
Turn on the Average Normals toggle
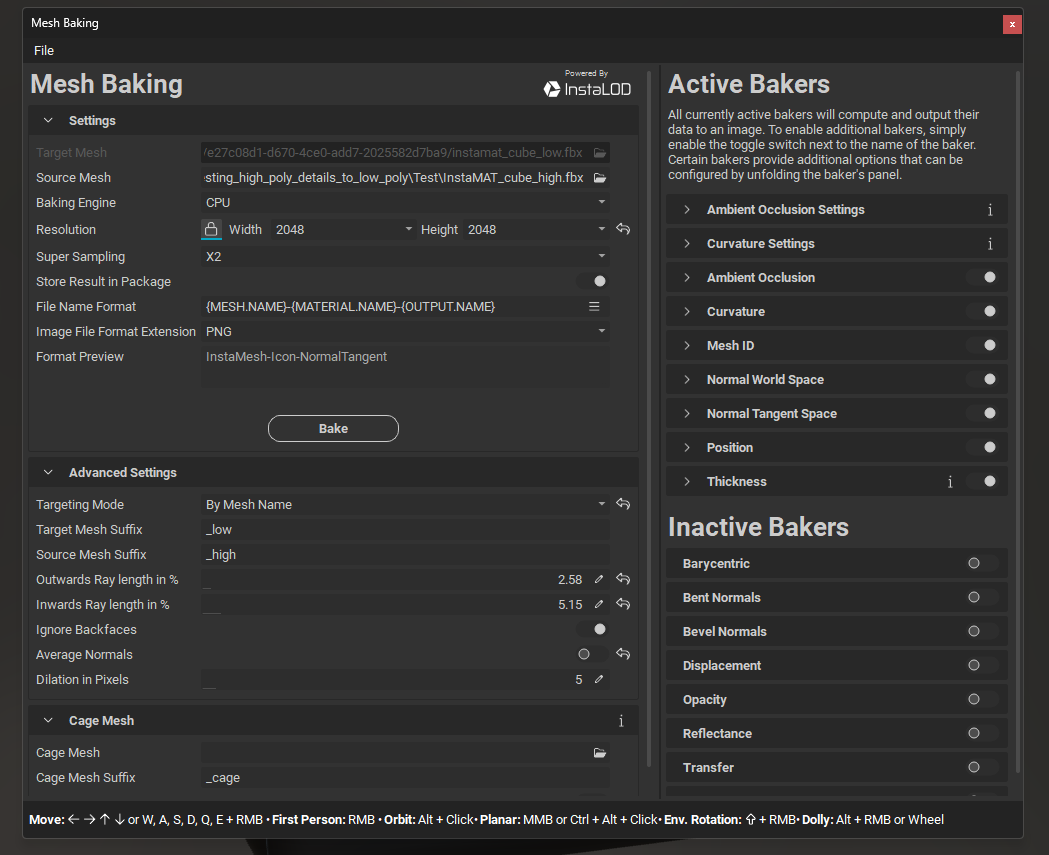(590, 655)
